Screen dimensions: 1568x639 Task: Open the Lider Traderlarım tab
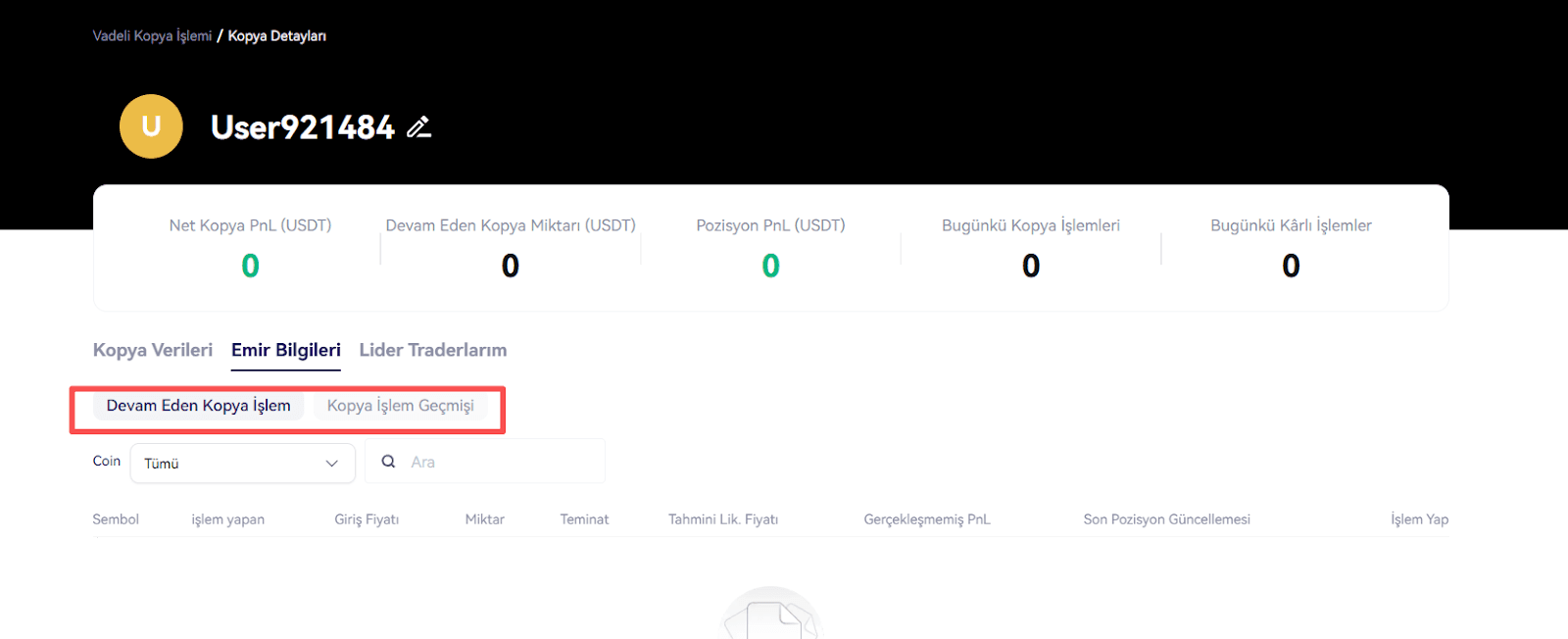(x=433, y=350)
